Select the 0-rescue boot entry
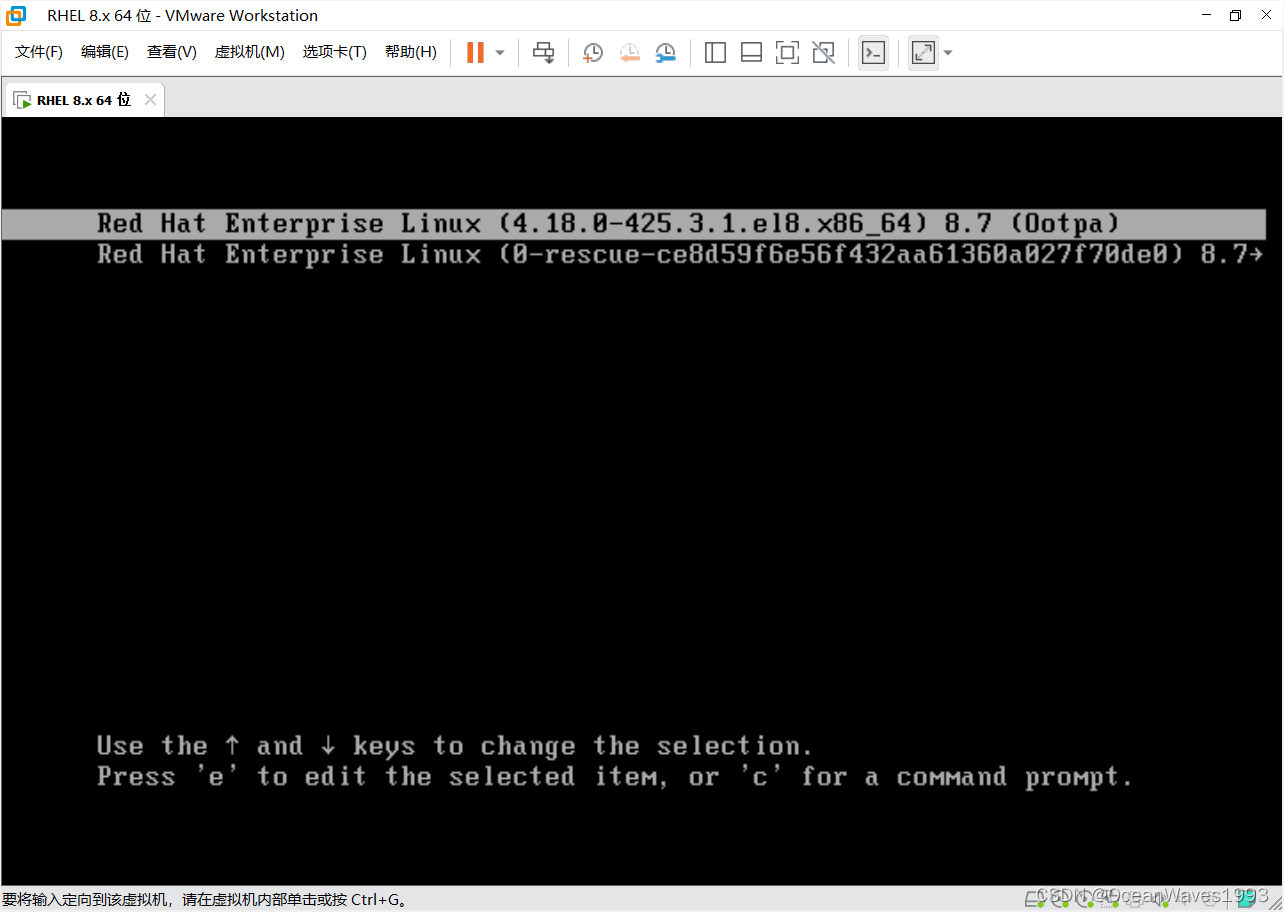1284x912 pixels. pos(680,255)
